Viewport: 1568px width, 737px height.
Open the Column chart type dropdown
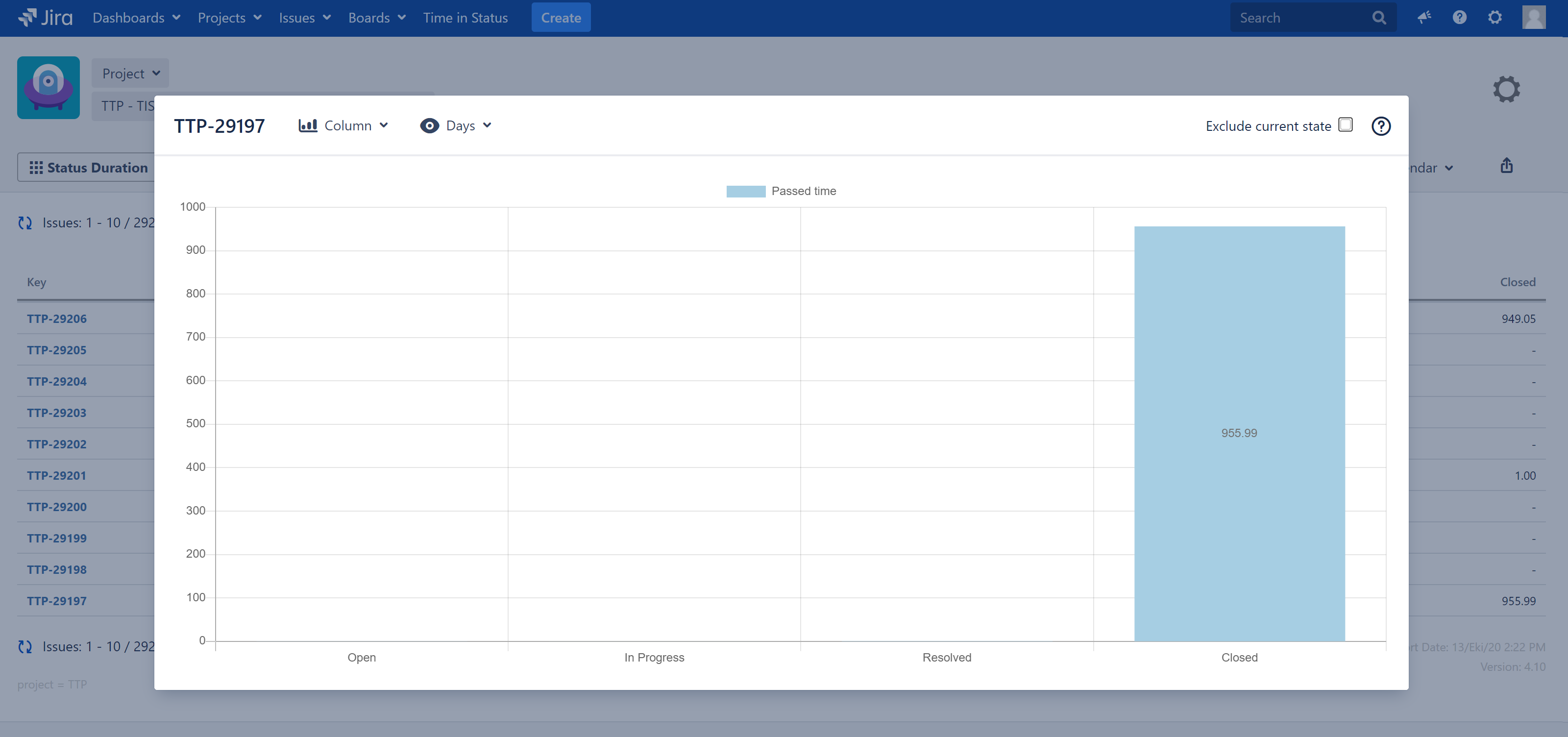click(x=343, y=125)
